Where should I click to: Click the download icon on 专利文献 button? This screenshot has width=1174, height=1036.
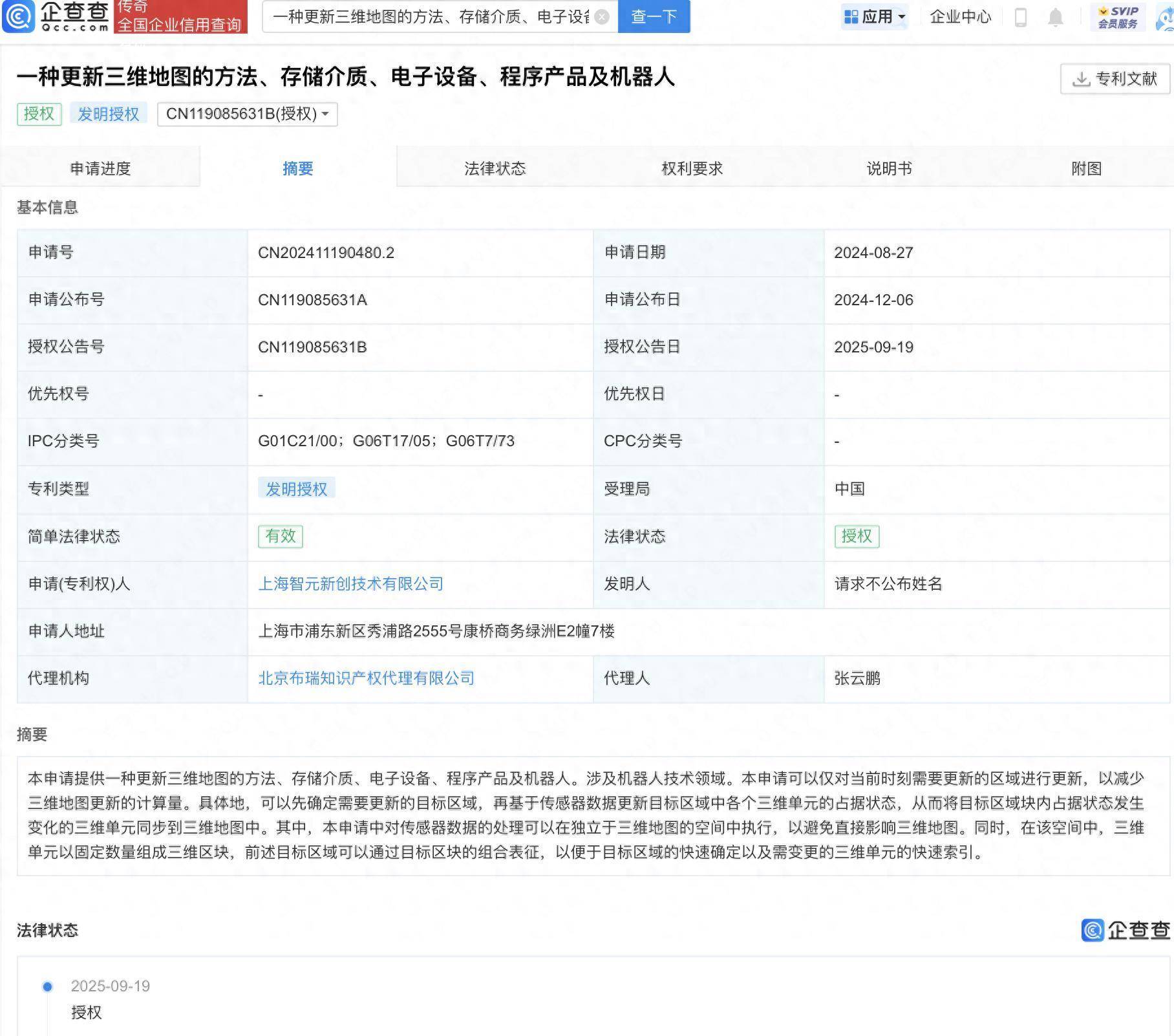point(1081,79)
